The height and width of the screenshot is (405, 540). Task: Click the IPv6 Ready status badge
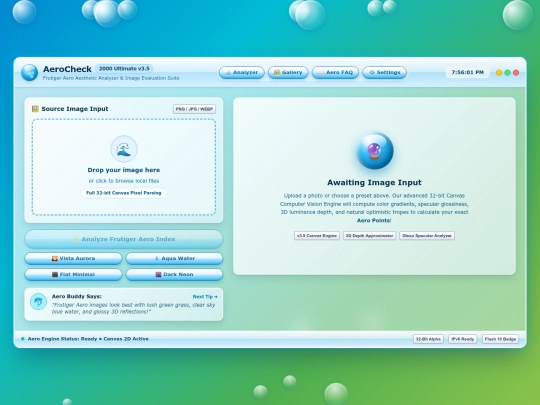click(x=463, y=339)
